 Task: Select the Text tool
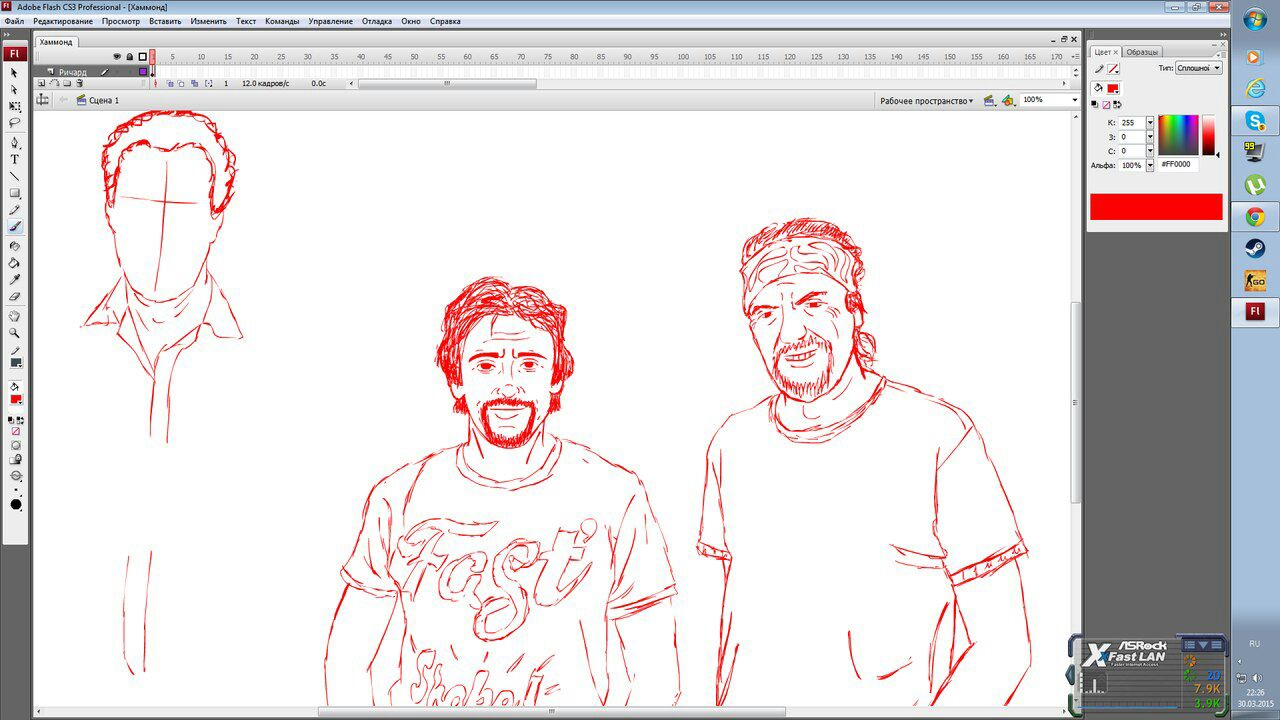pos(15,159)
